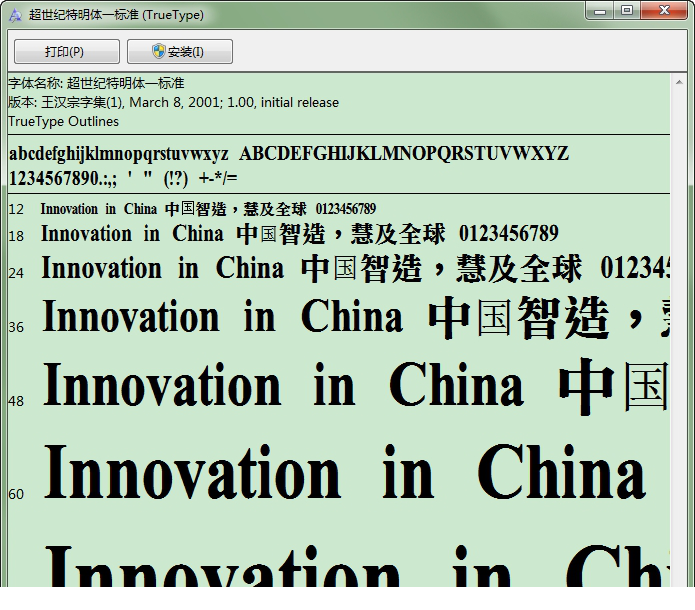Image resolution: width=695 pixels, height=610 pixels.
Task: Minimize the font preview window
Action: click(600, 11)
